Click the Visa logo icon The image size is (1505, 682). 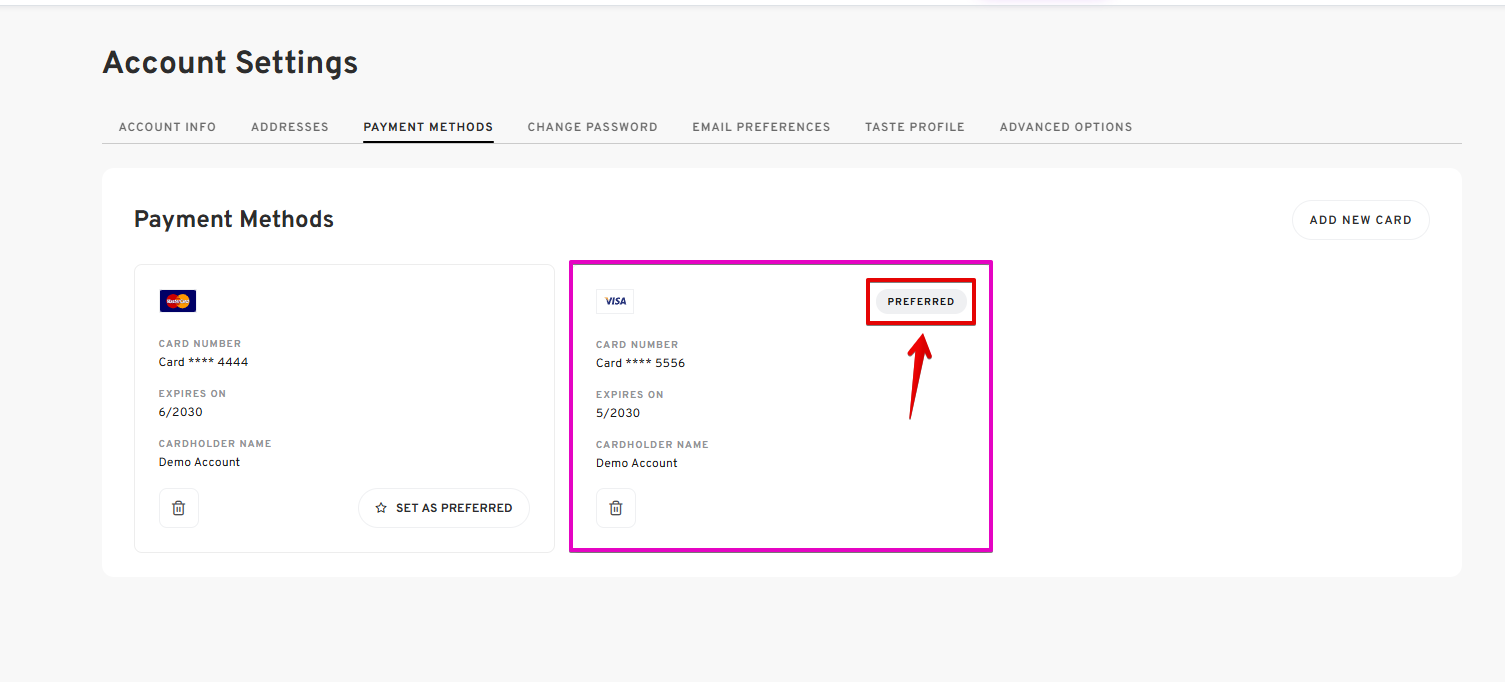click(x=615, y=301)
